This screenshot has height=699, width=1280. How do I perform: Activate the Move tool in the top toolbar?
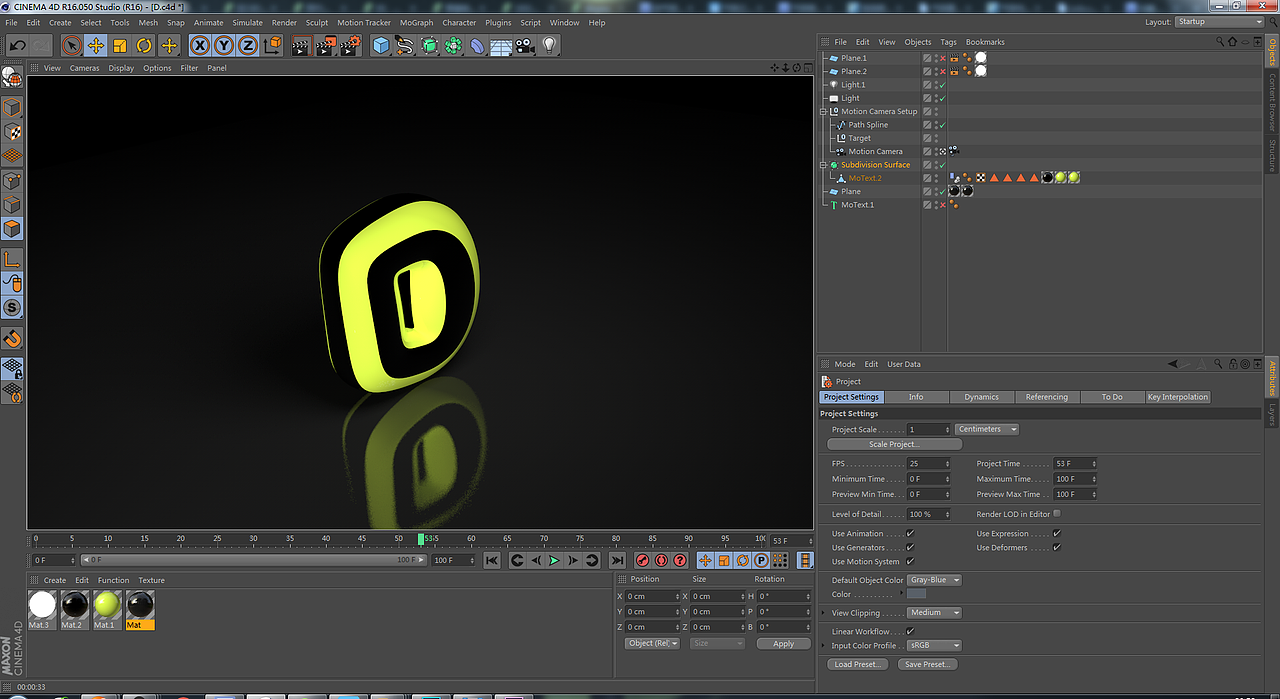pos(96,45)
